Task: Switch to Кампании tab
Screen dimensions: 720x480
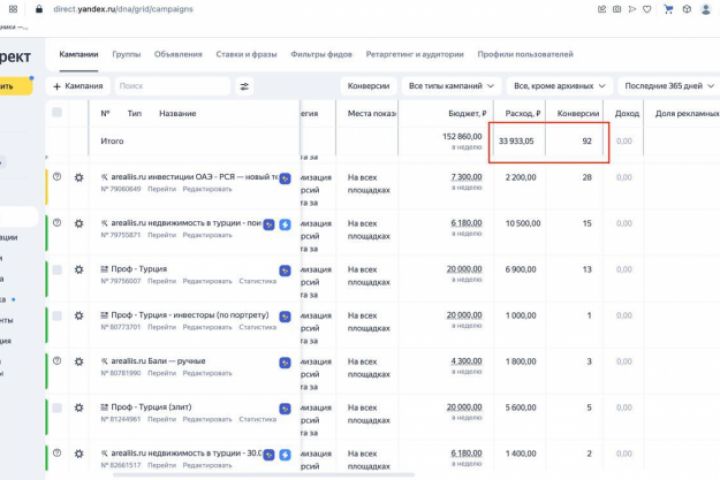Action: click(79, 54)
